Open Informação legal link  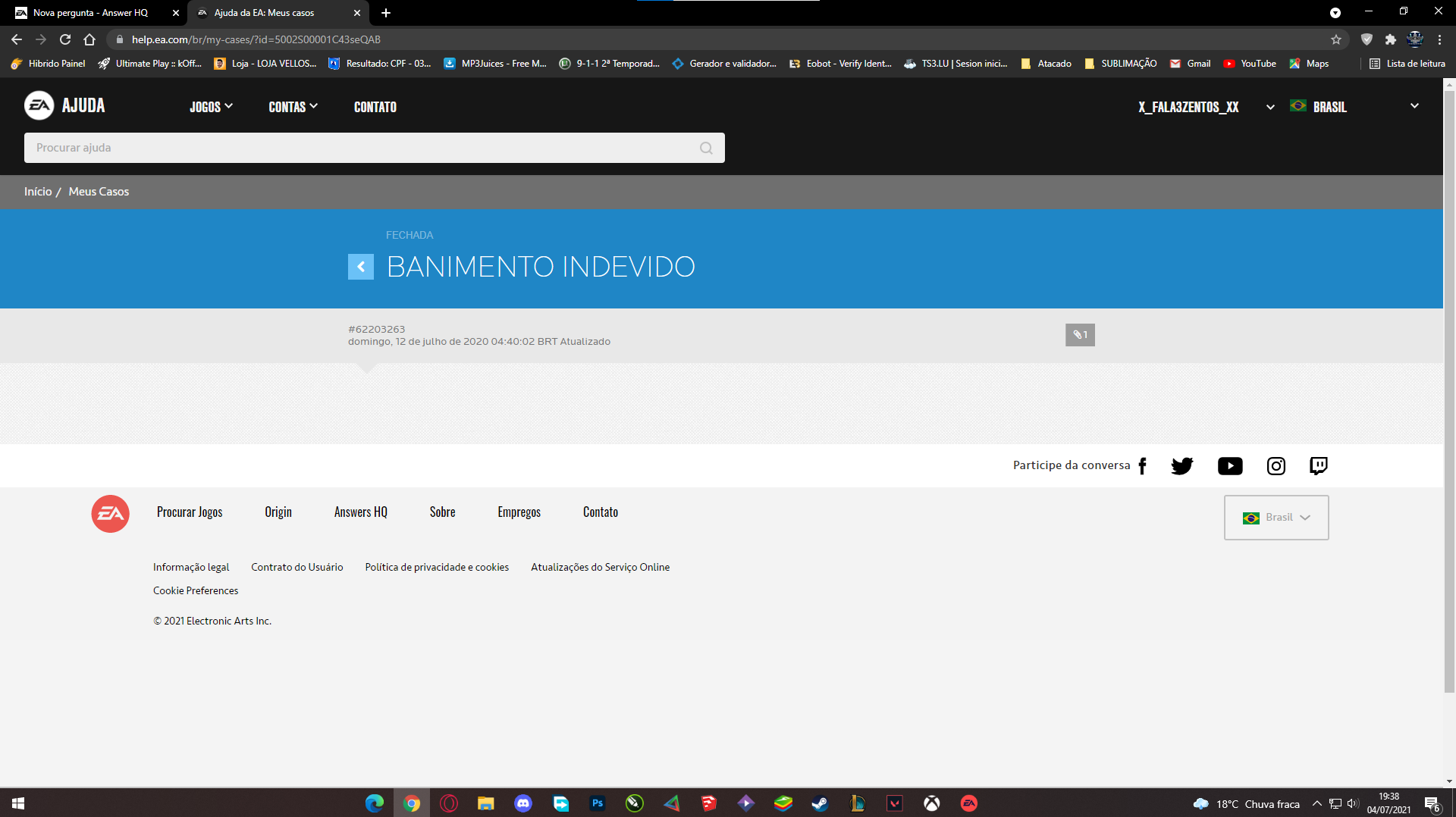[191, 568]
